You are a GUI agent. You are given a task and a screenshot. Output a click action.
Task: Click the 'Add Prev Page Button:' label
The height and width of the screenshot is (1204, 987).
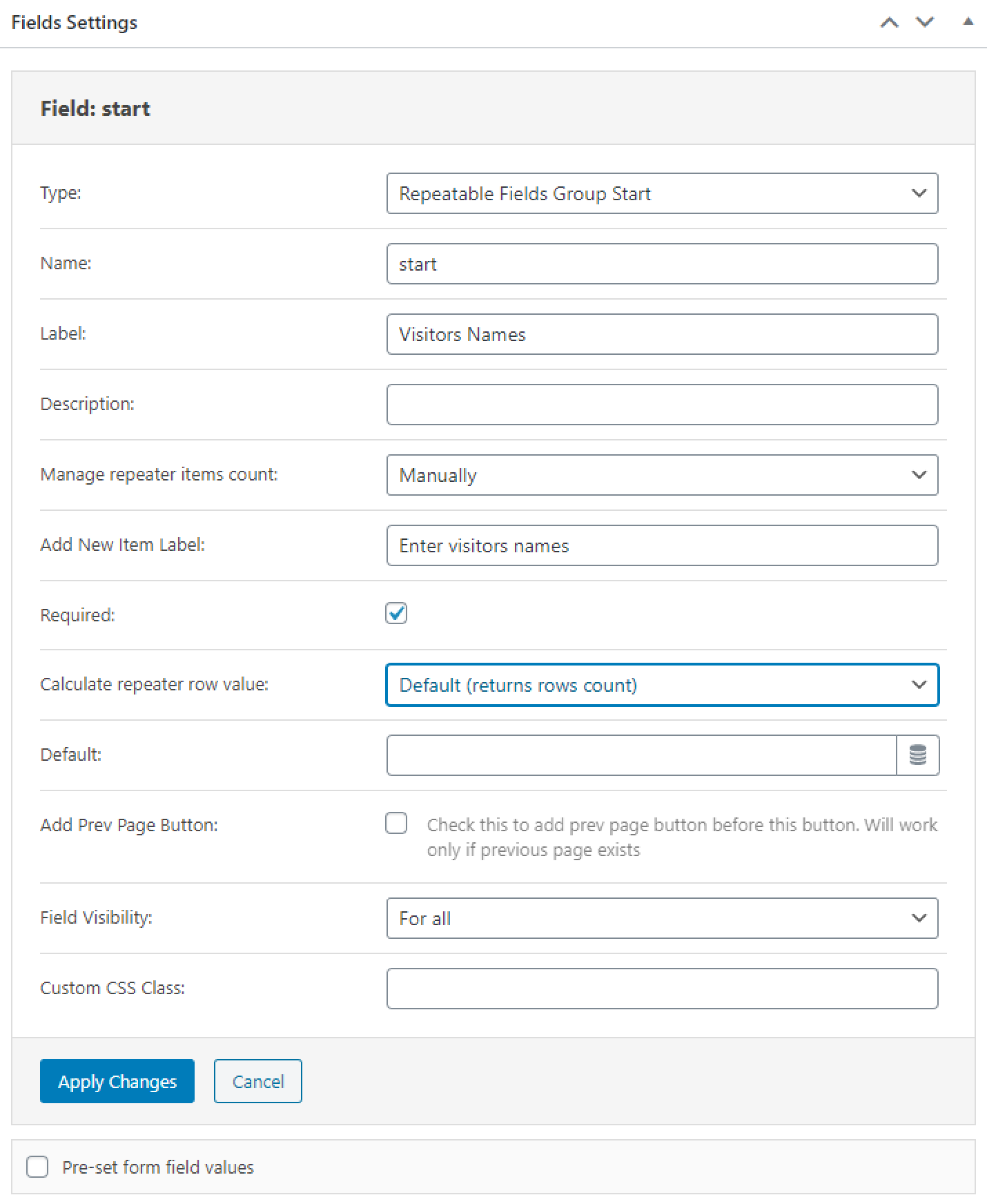pyautogui.click(x=129, y=825)
